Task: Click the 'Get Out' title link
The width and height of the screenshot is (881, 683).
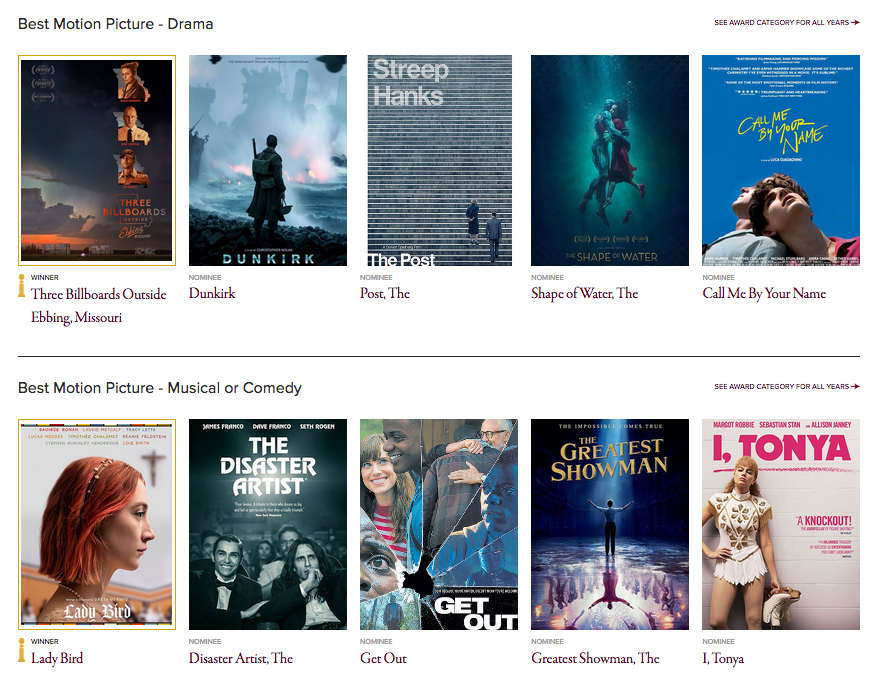Action: 383,659
